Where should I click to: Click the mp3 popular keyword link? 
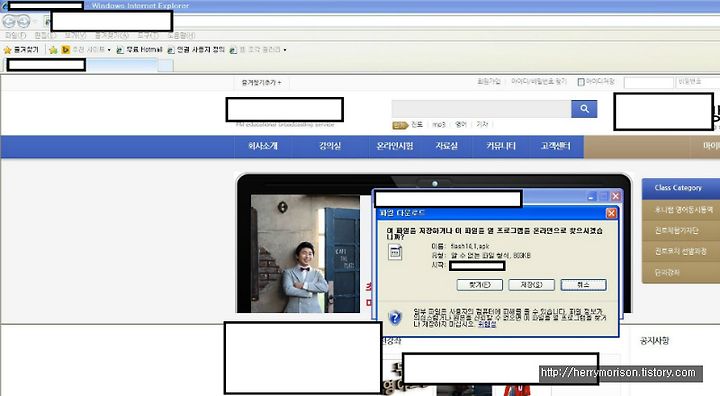click(439, 124)
